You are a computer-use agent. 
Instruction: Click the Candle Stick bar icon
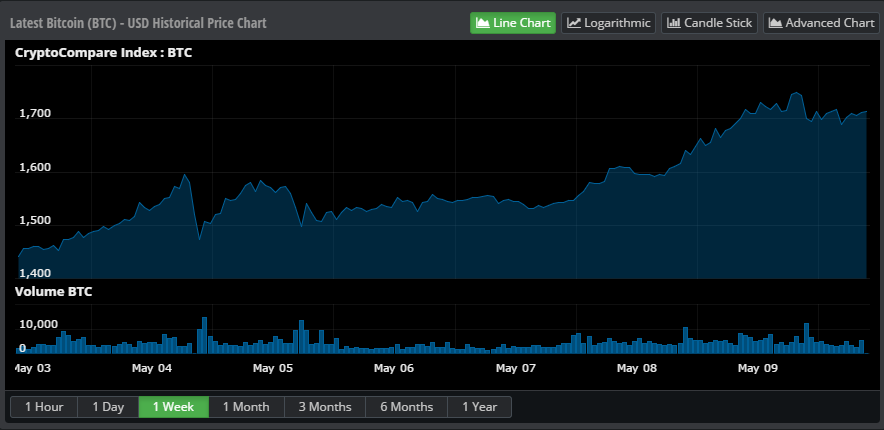[x=673, y=23]
